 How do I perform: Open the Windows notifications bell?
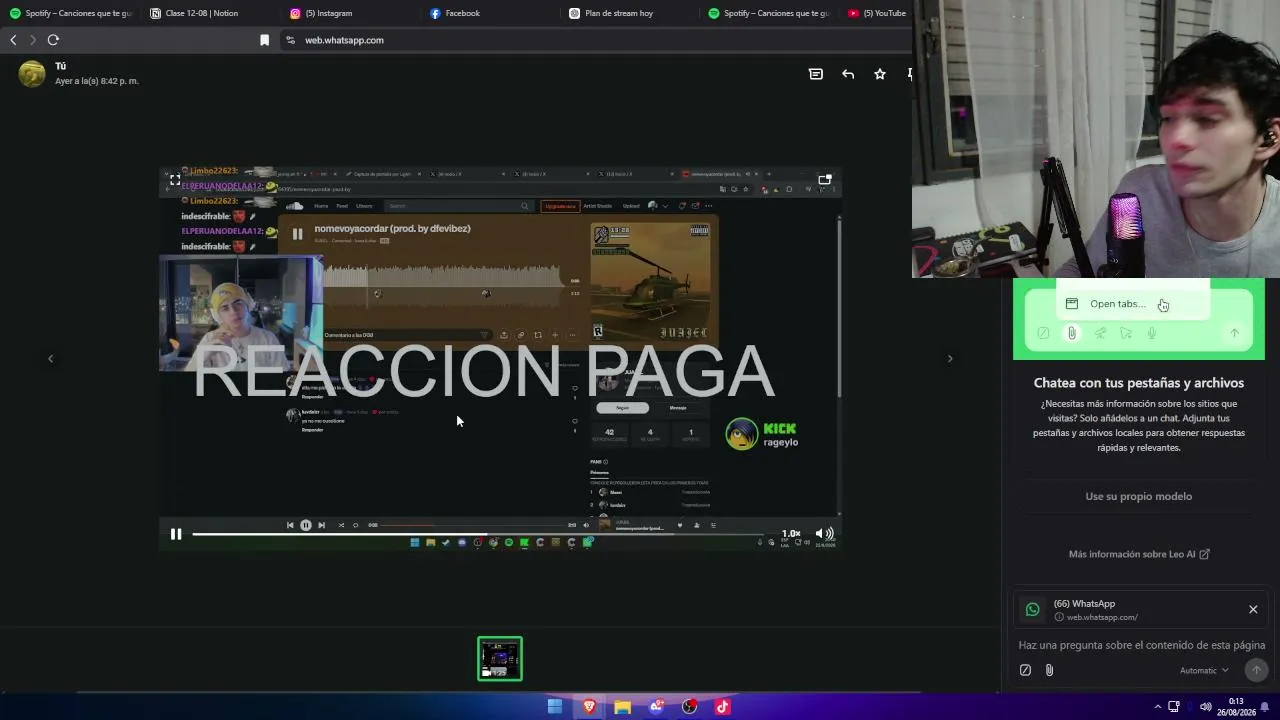pyautogui.click(x=1265, y=707)
